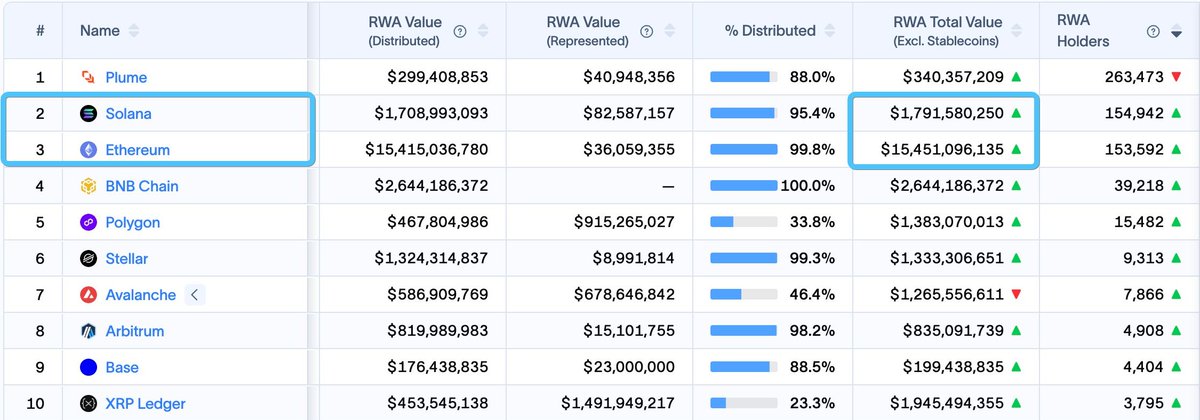
Task: Click the 88.0% distribution bar for Plume
Action: click(743, 77)
